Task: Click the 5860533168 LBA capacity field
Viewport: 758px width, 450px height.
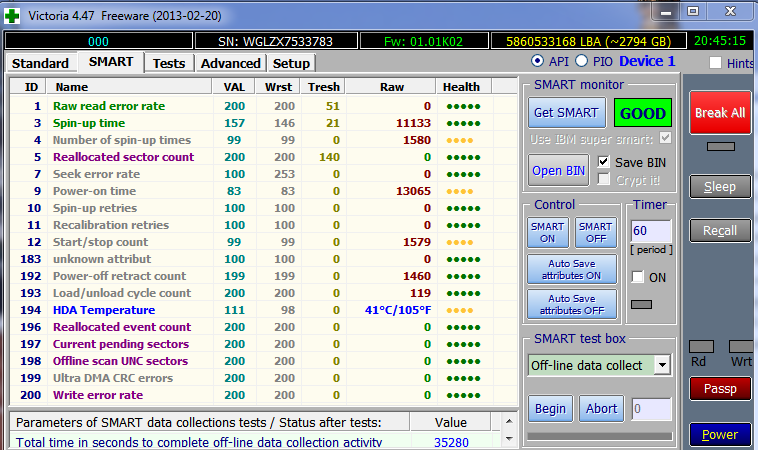Action: click(x=588, y=41)
